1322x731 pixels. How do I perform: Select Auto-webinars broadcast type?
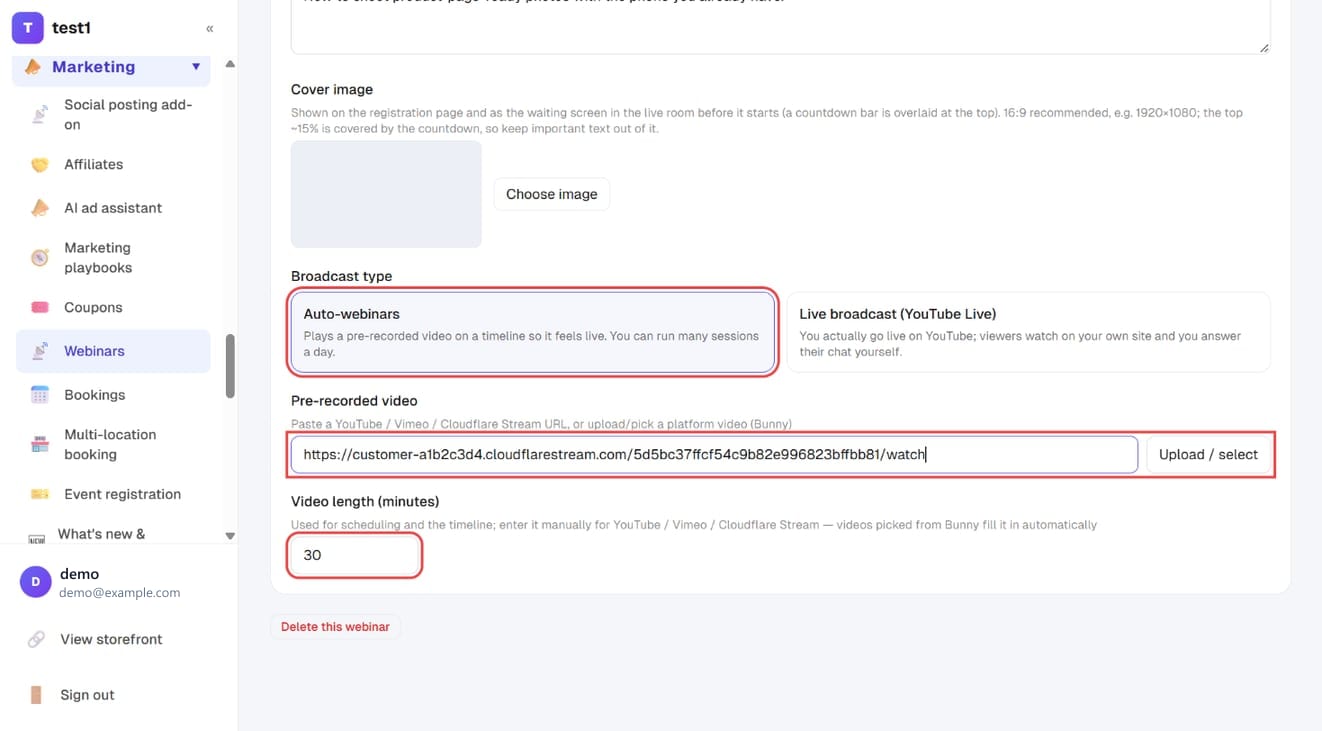[x=533, y=332]
